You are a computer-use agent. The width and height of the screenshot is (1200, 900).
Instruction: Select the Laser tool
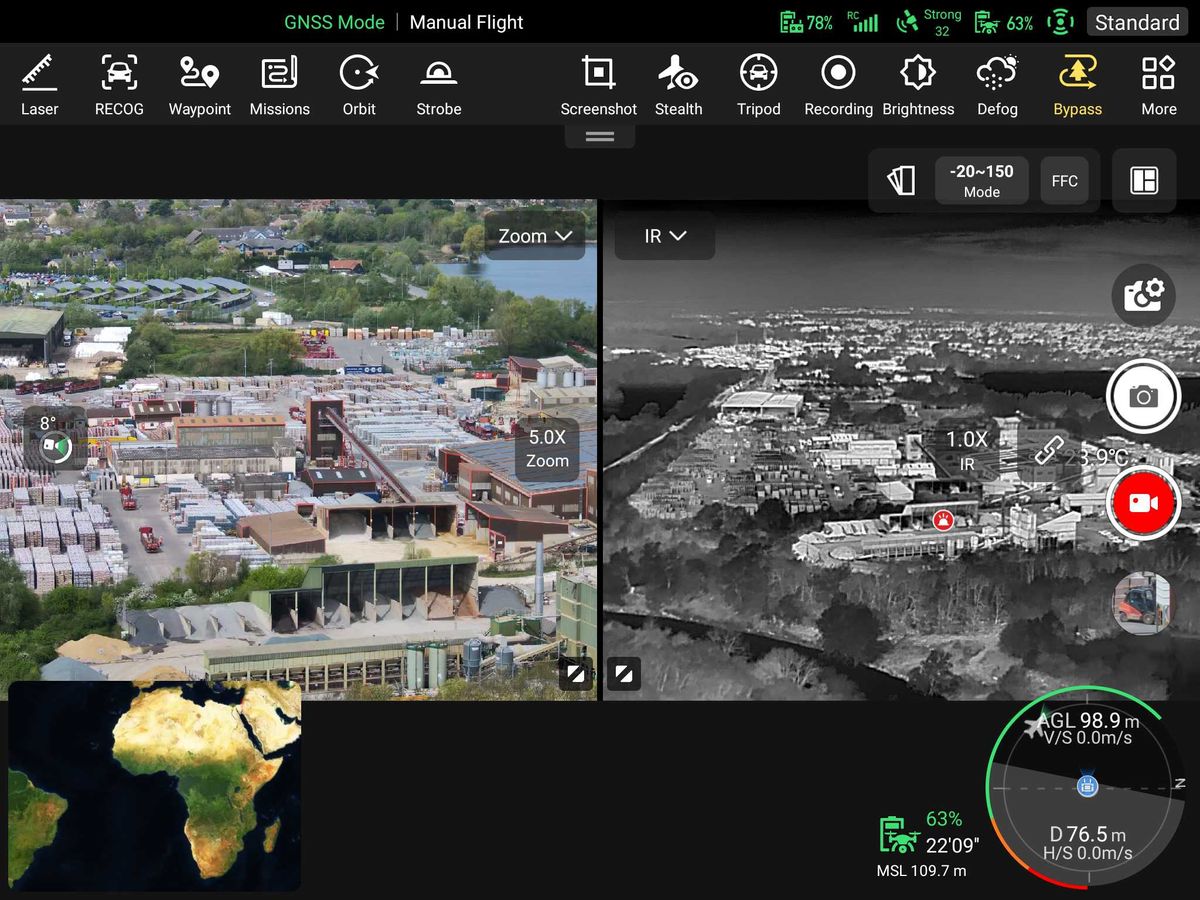pos(39,84)
